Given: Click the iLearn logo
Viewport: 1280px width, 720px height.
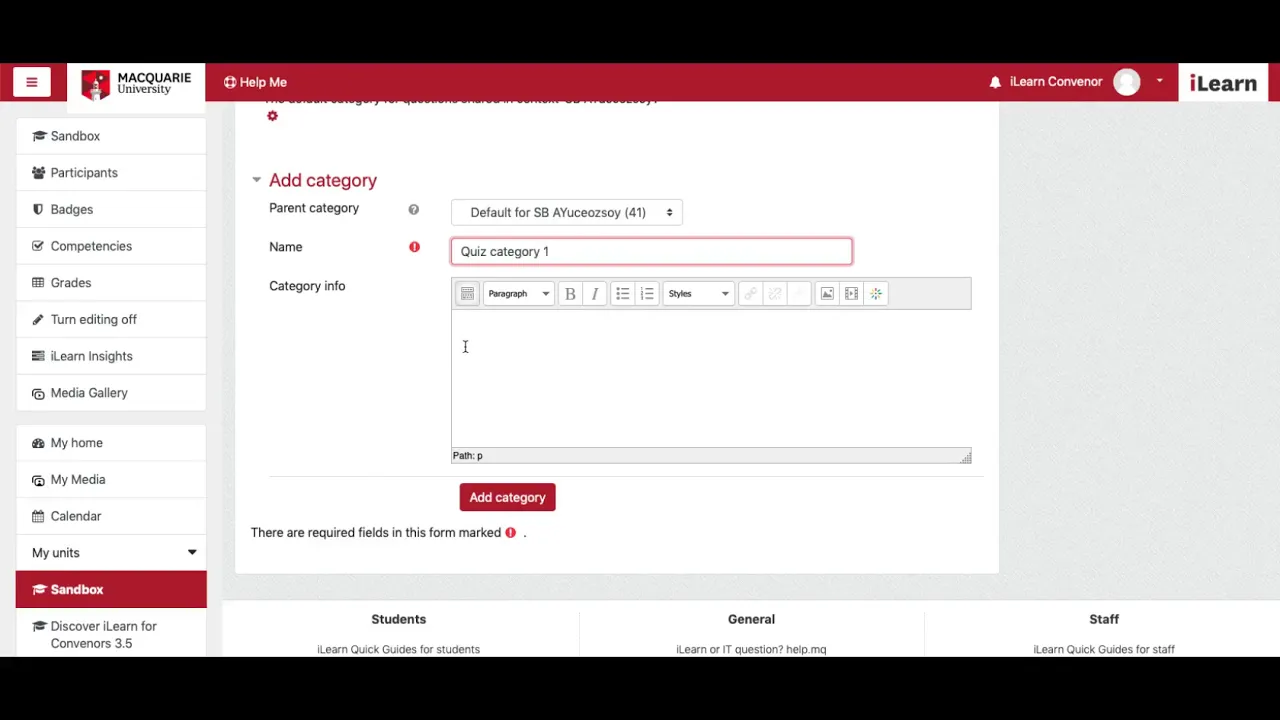Looking at the screenshot, I should pyautogui.click(x=1223, y=83).
